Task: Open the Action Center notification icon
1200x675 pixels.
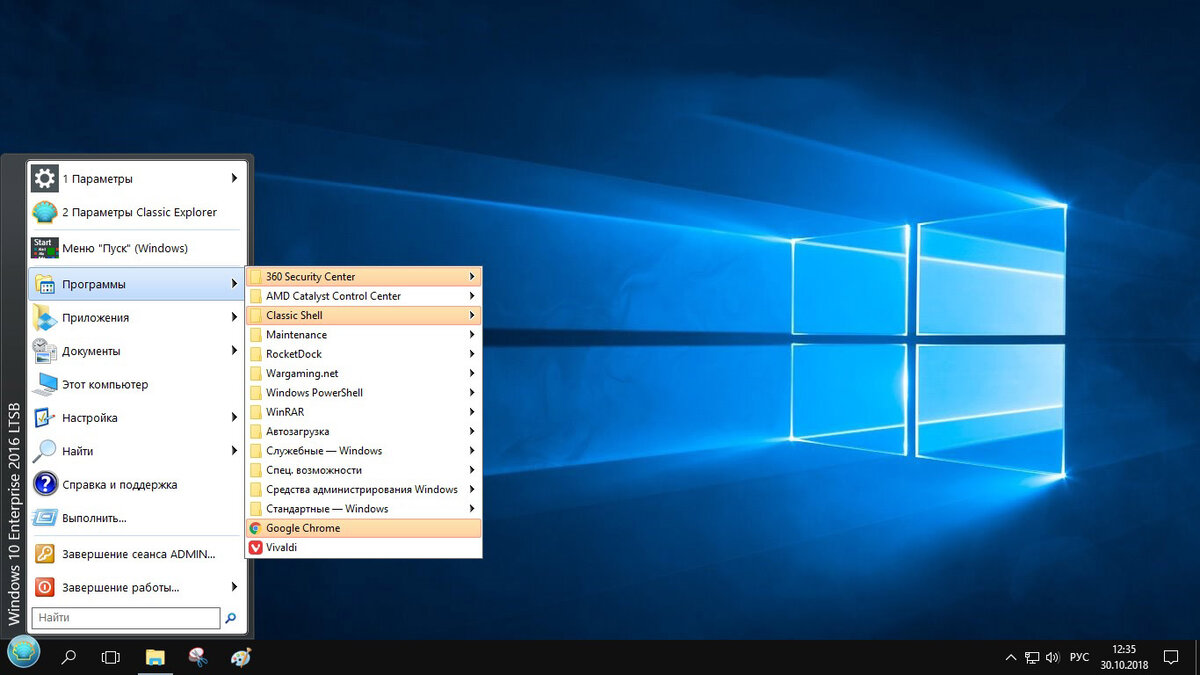Action: pos(1171,657)
